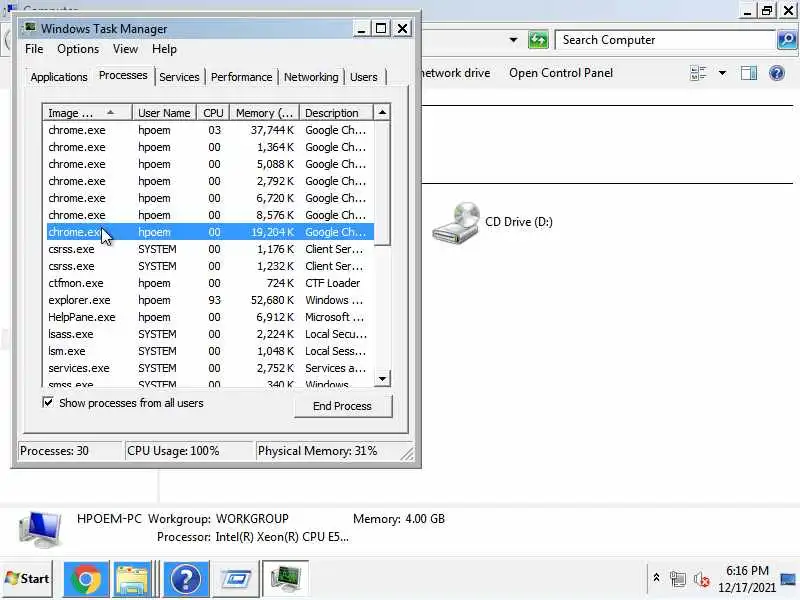Switch to the Users tab
This screenshot has height=600, width=800.
click(364, 77)
